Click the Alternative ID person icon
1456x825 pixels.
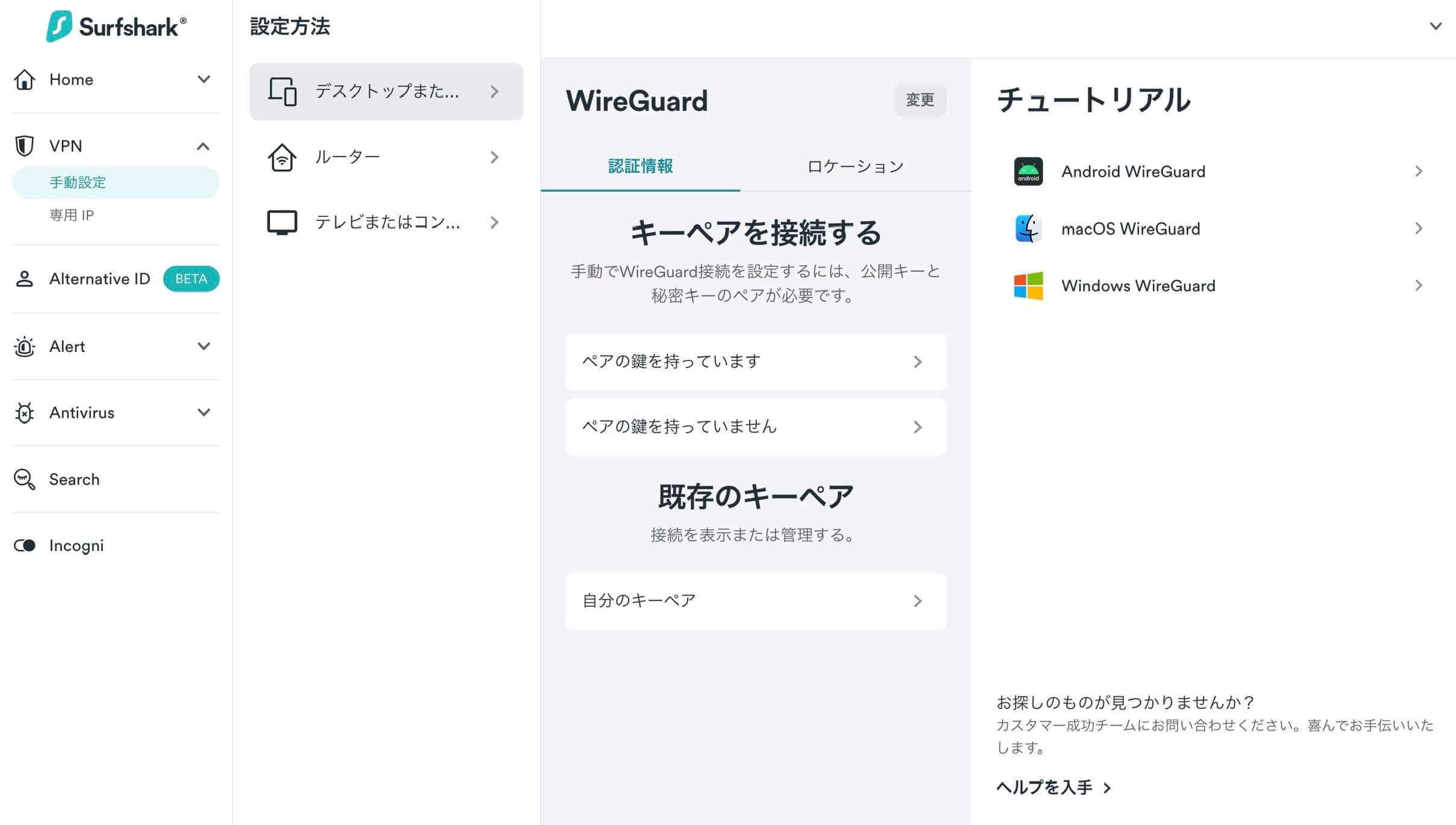24,279
